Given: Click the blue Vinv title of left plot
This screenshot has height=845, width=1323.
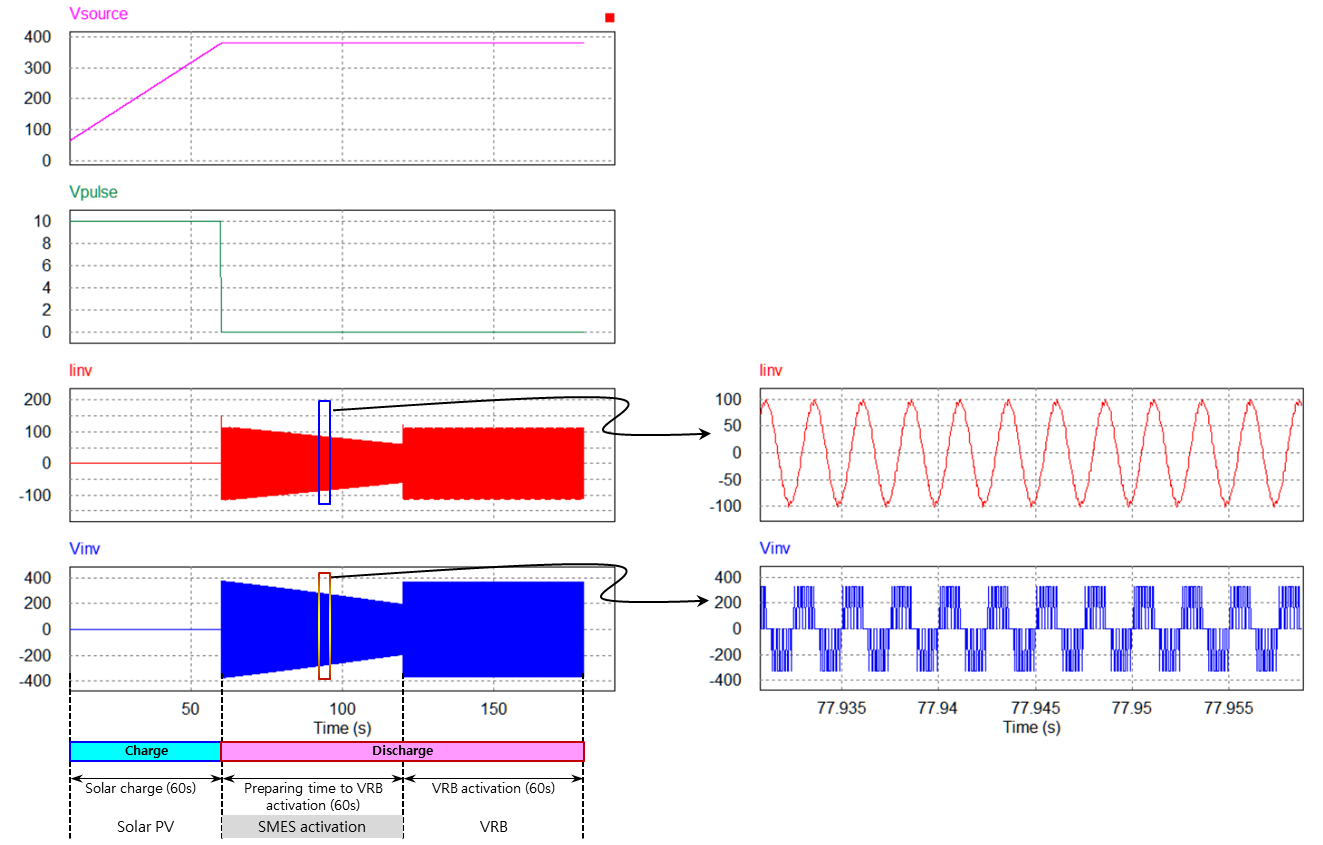Looking at the screenshot, I should point(84,548).
